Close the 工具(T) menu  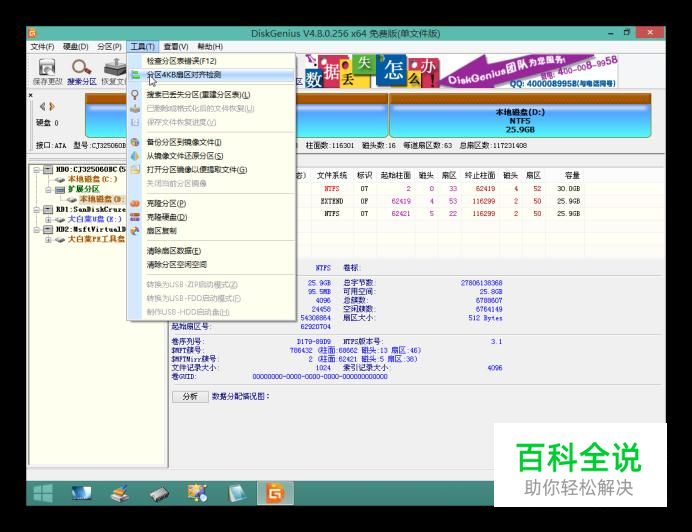coord(142,47)
